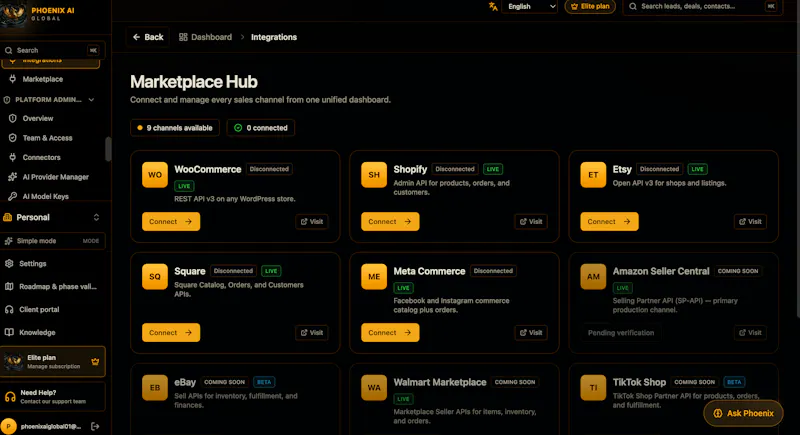The image size is (800, 435).
Task: Click the Meta Commerce ME icon
Action: click(374, 276)
